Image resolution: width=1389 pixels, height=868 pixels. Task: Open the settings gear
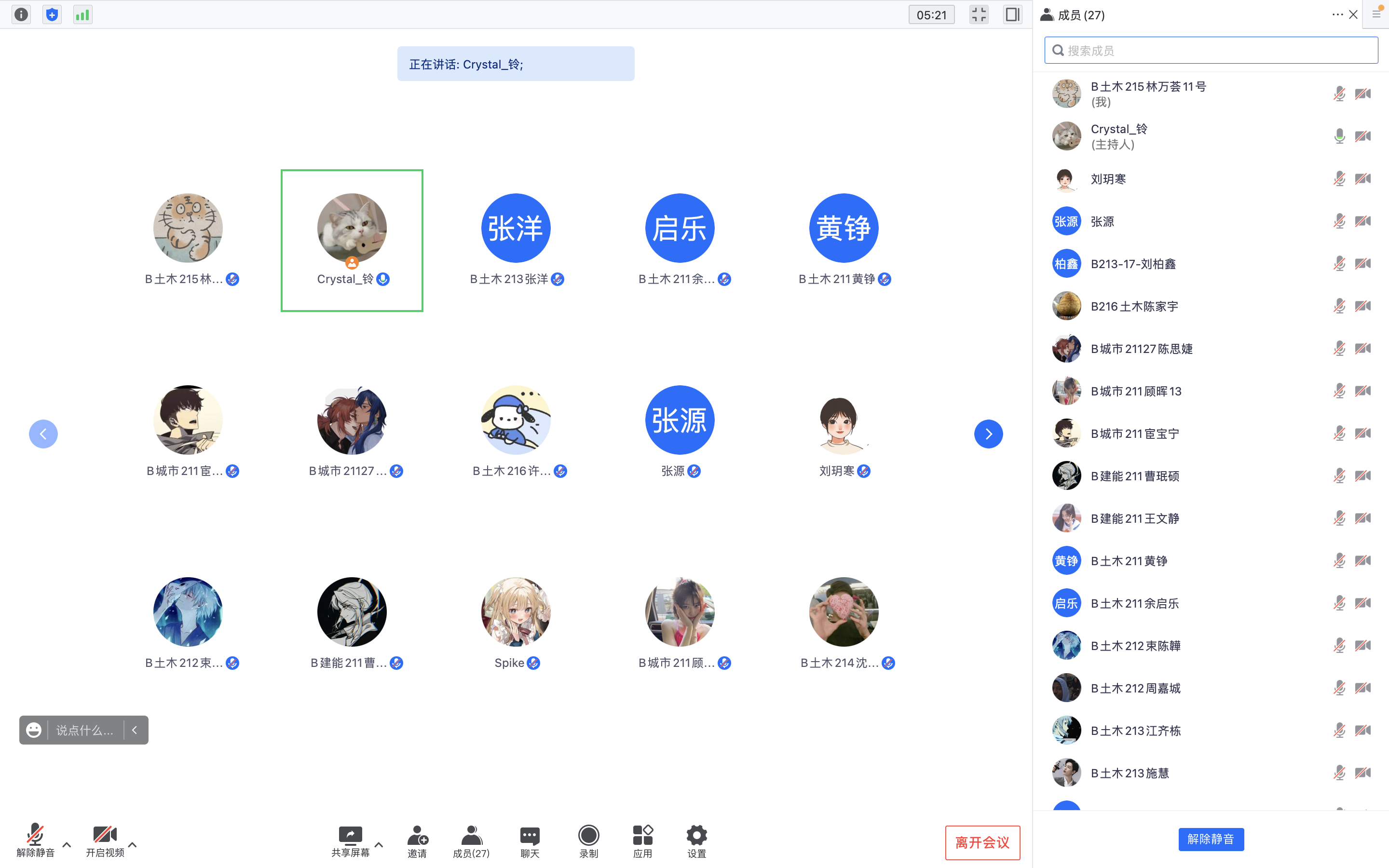point(696,835)
